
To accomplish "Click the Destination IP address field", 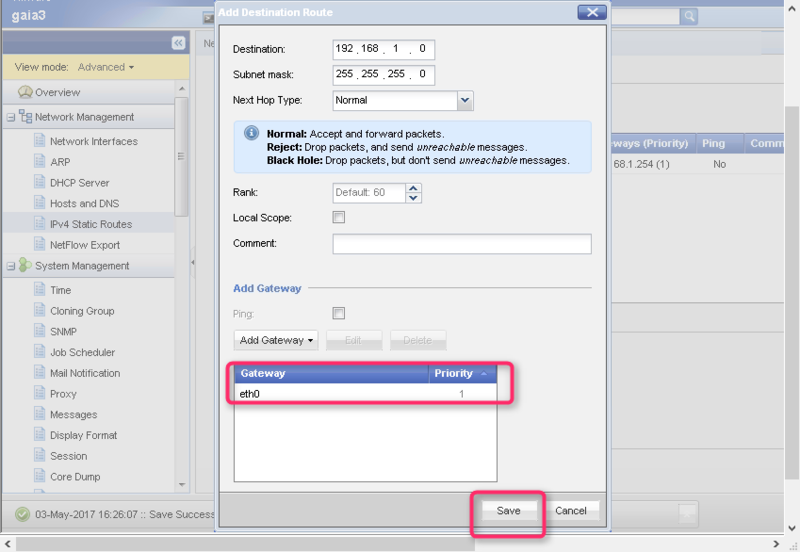I will [x=383, y=49].
